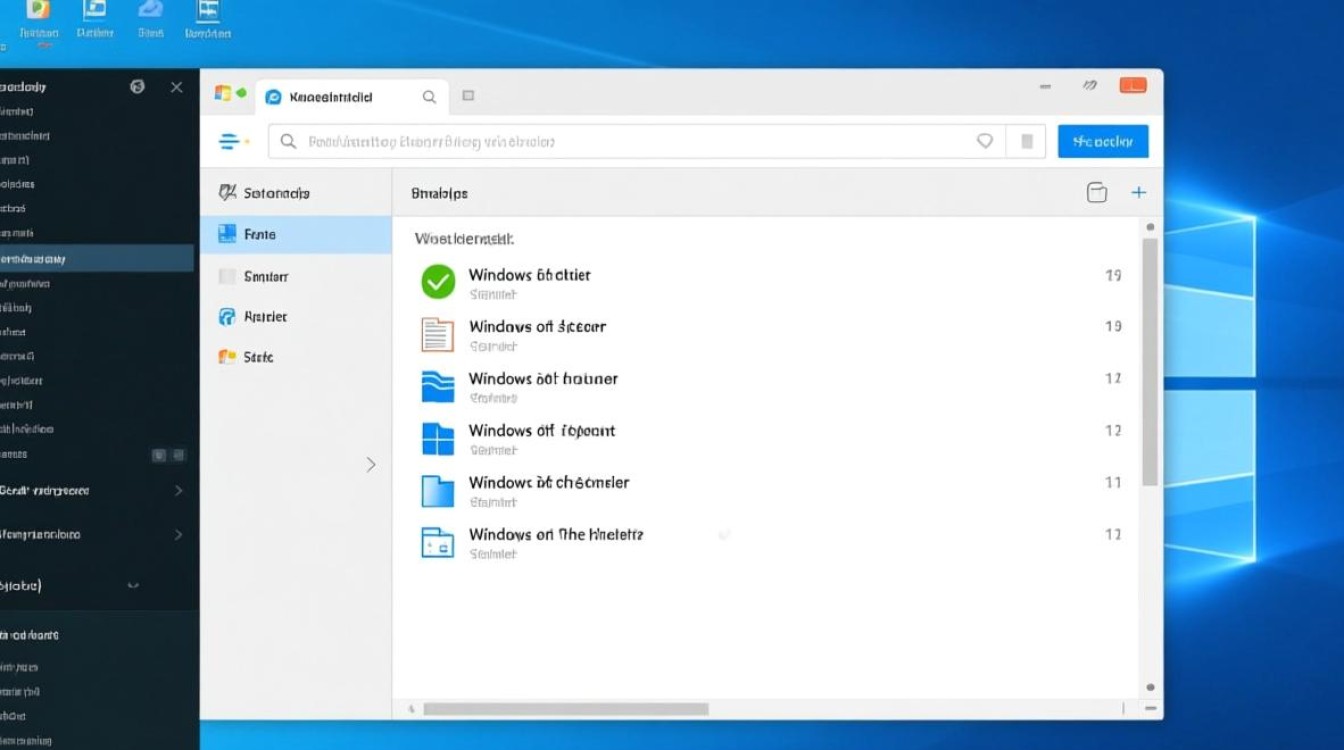Expand the first right-chevron row in dark panel
The image size is (1344, 750).
(179, 491)
